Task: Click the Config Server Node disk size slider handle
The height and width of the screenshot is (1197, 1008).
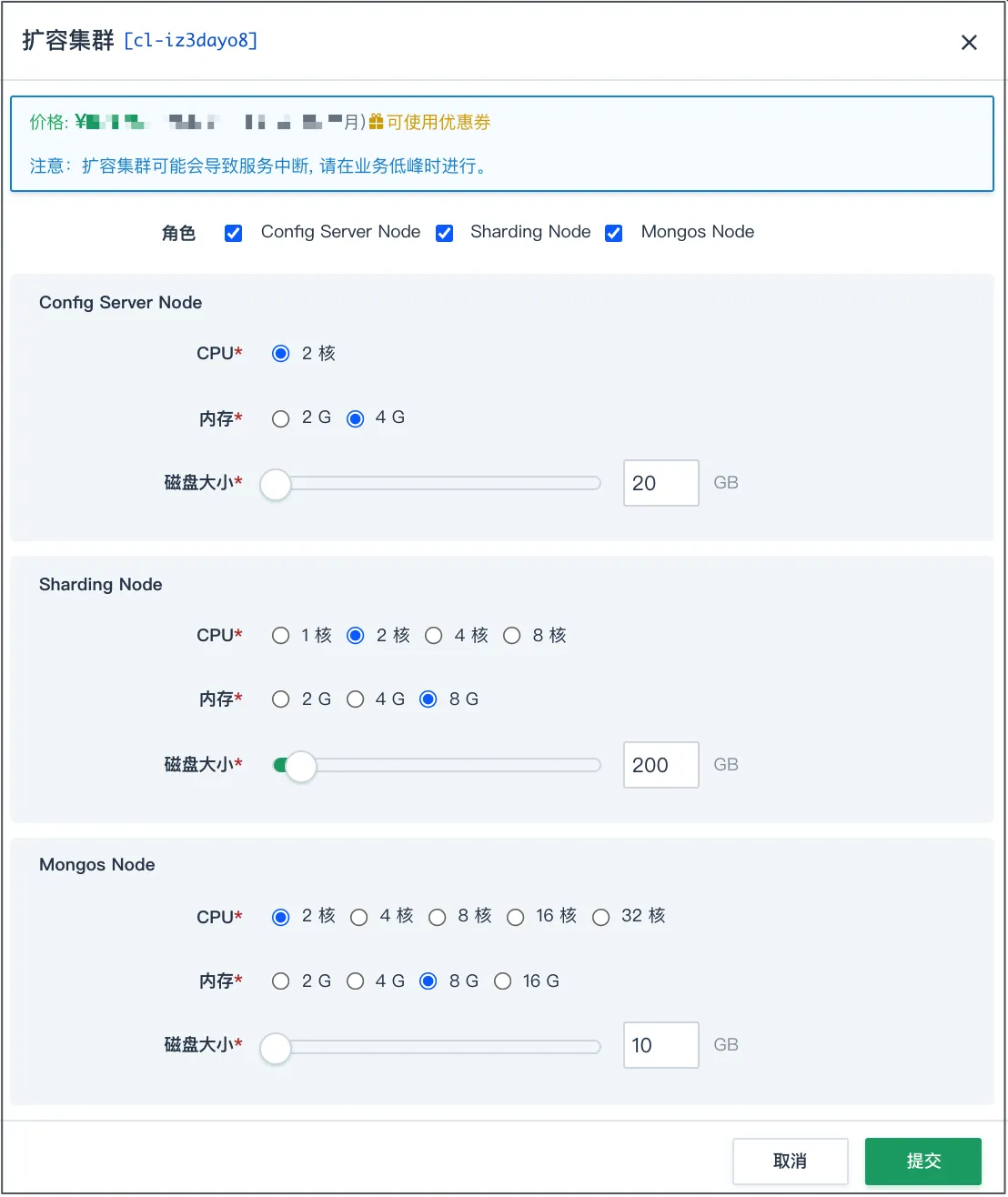Action: click(x=276, y=485)
